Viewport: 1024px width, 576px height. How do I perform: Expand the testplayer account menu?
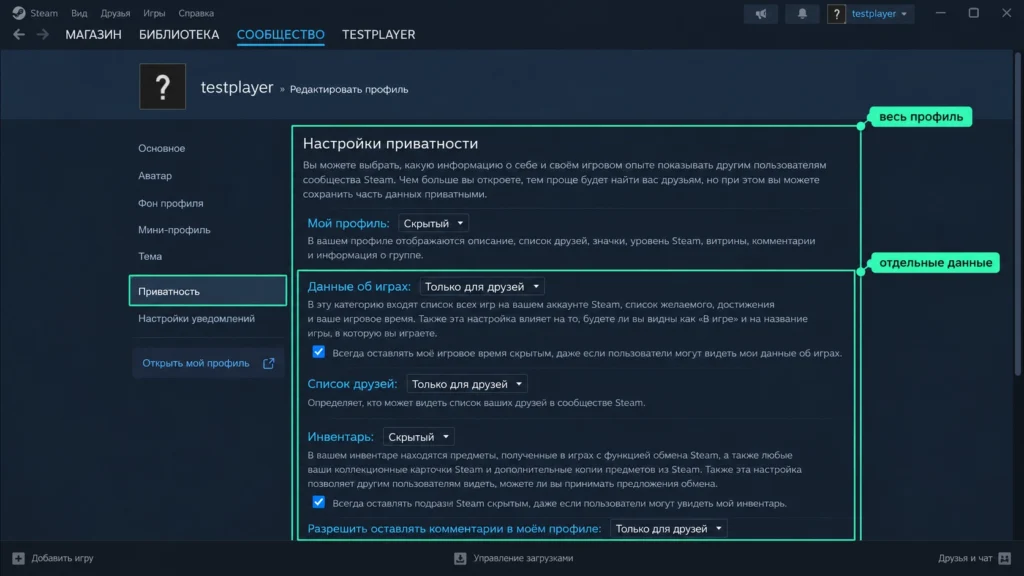click(x=879, y=14)
